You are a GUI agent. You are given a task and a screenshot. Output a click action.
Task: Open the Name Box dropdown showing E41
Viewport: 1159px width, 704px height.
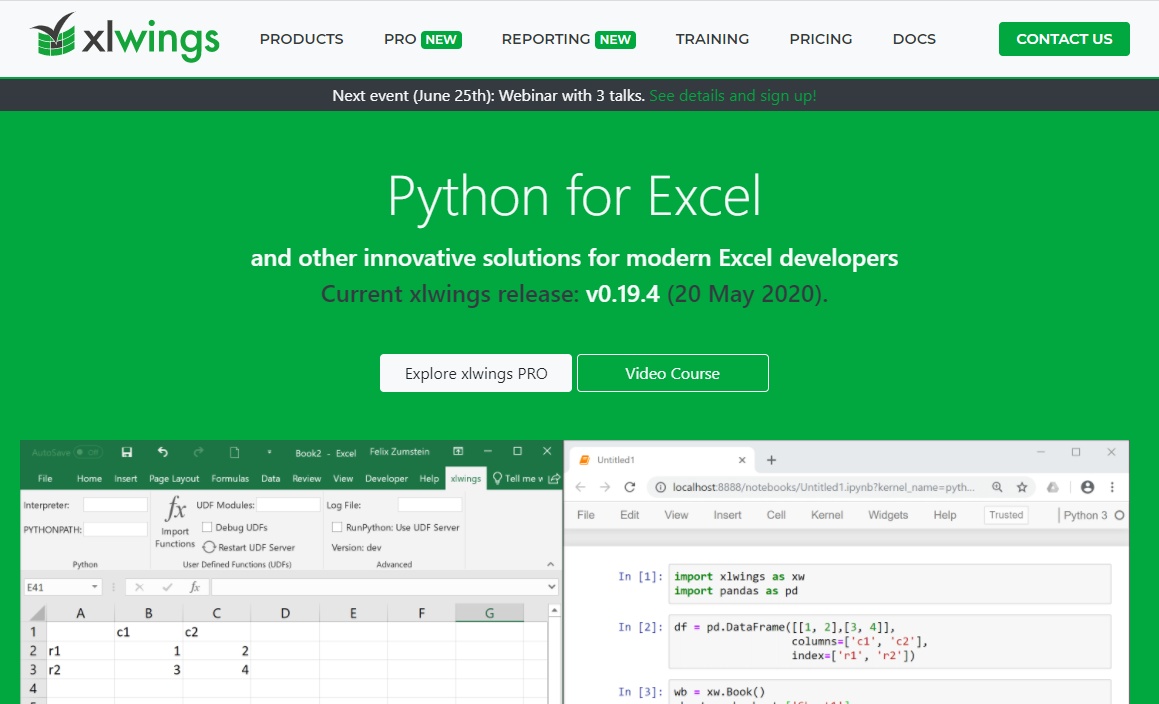point(95,585)
